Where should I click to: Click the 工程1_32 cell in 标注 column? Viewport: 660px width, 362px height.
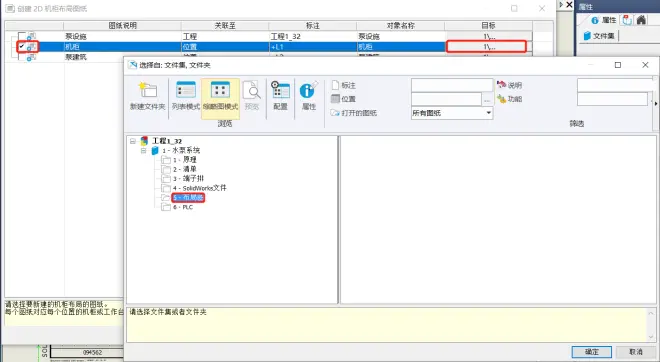[x=312, y=37]
